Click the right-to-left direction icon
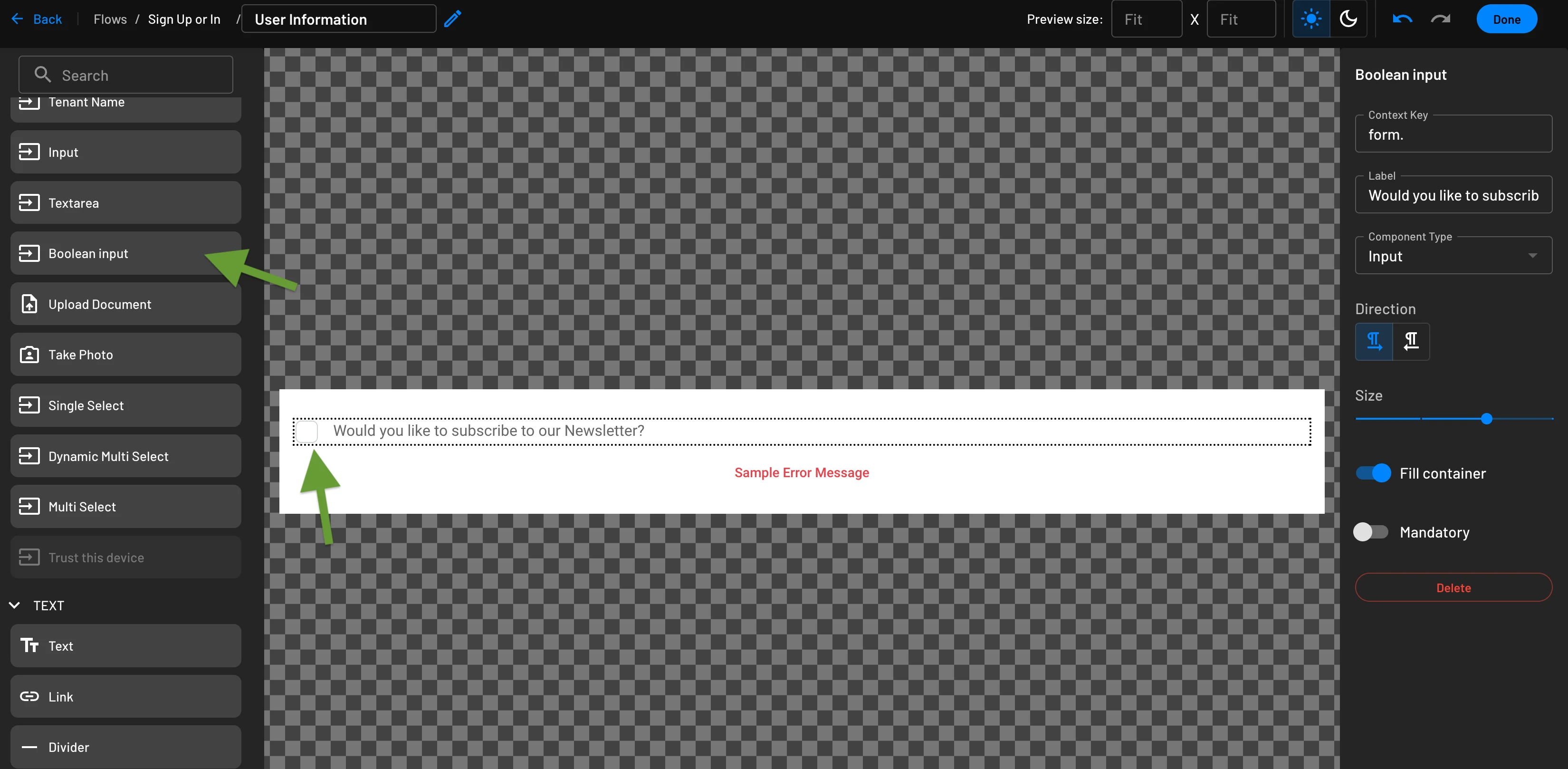The width and height of the screenshot is (1568, 769). [x=1411, y=341]
